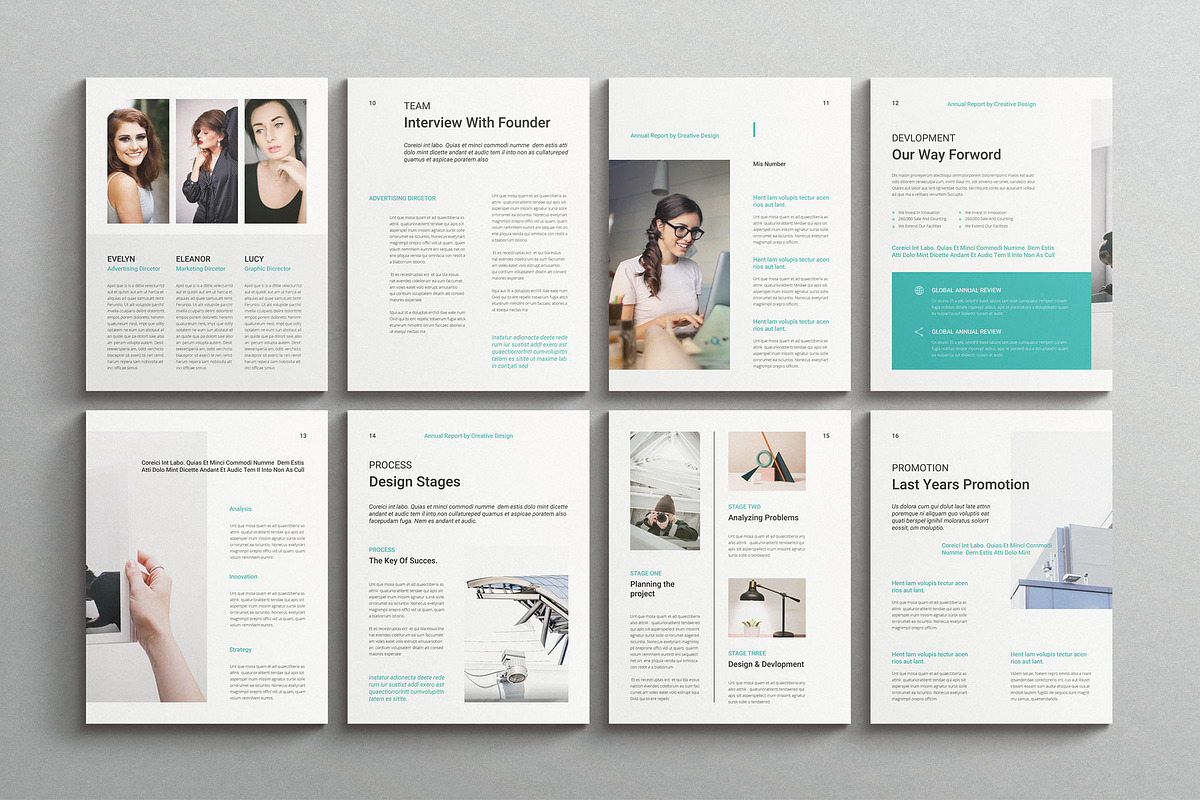This screenshot has height=800, width=1200.
Task: Click the "Strategy" section label
Action: pos(240,650)
